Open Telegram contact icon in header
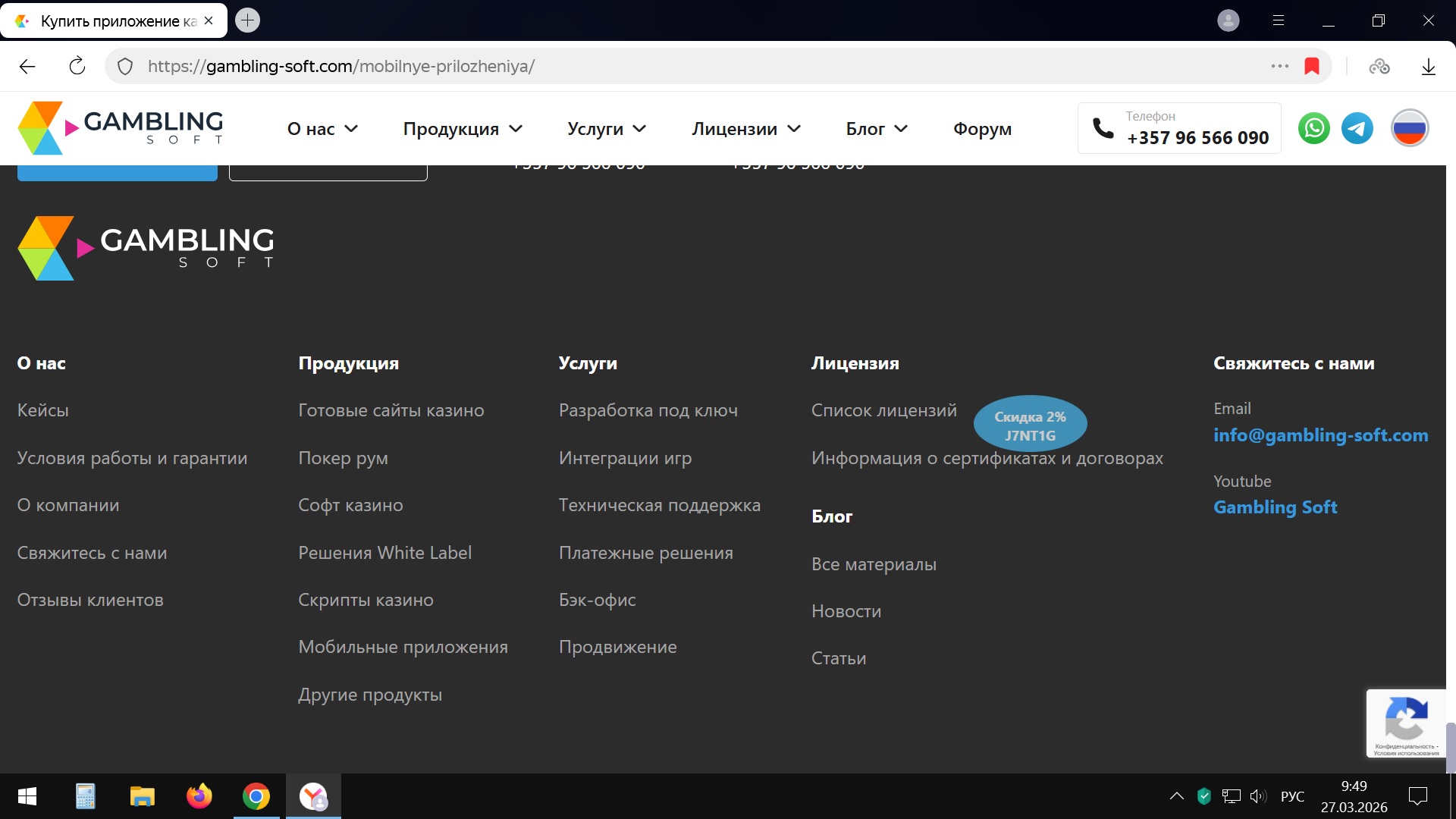The height and width of the screenshot is (819, 1456). (x=1357, y=128)
